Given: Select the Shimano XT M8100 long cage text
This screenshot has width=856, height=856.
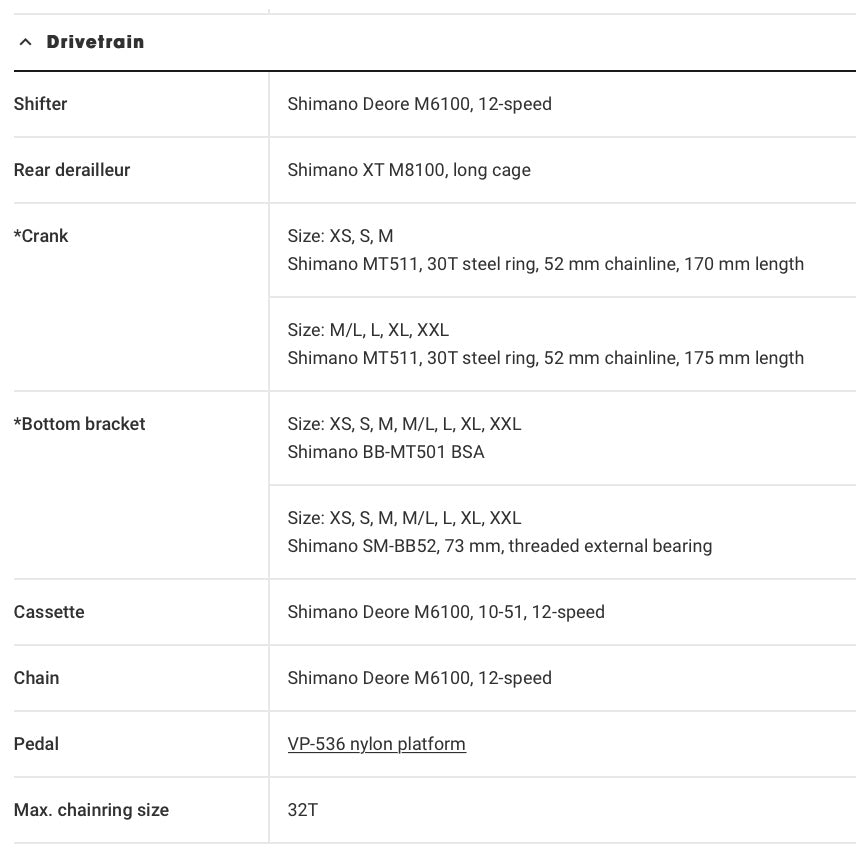Looking at the screenshot, I should point(409,170).
